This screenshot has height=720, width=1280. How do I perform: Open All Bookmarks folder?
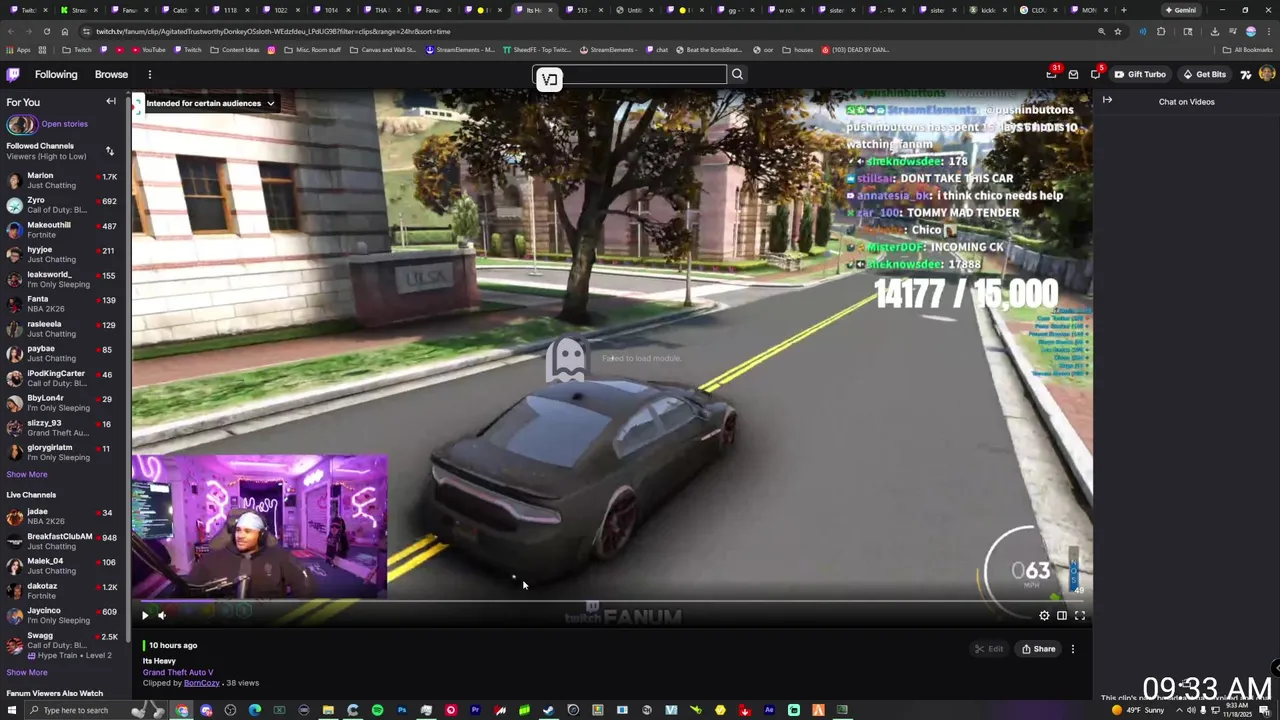click(1247, 49)
